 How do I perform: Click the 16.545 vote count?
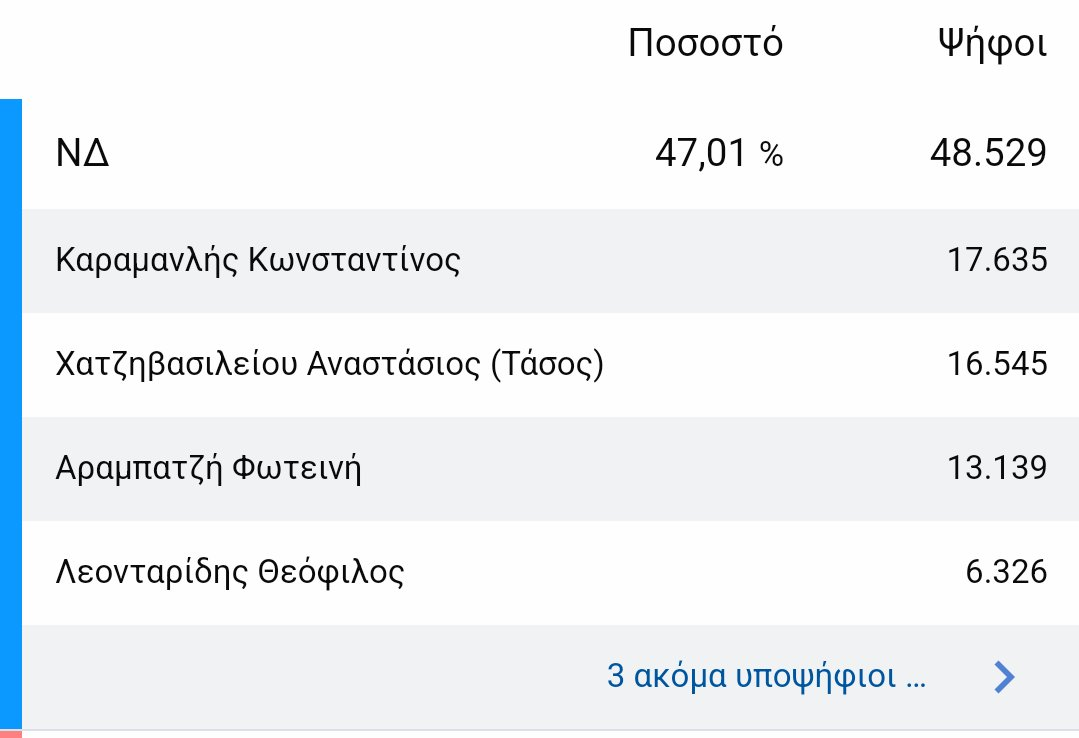(997, 365)
